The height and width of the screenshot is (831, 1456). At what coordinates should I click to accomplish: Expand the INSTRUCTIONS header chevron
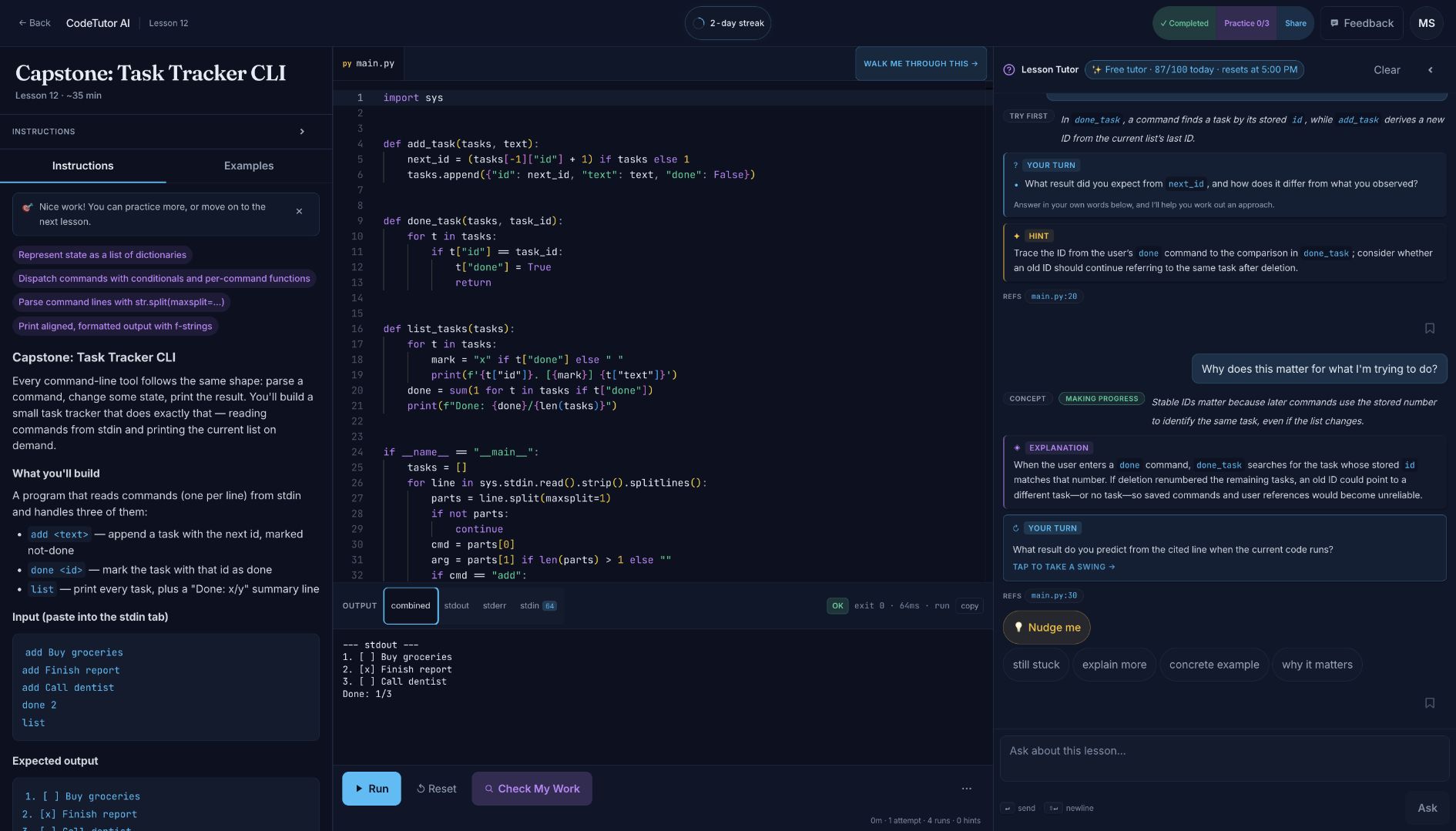pos(301,132)
